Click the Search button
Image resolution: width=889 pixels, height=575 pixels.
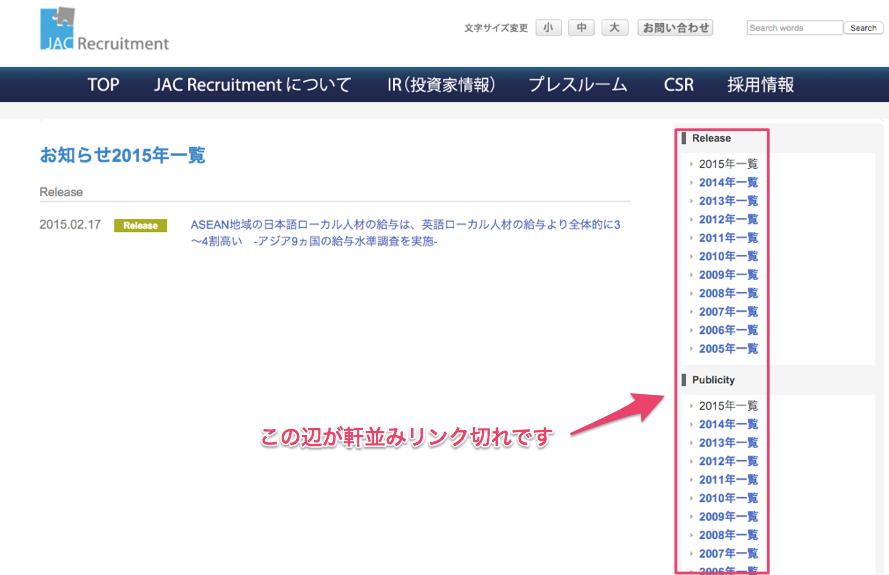tap(863, 28)
